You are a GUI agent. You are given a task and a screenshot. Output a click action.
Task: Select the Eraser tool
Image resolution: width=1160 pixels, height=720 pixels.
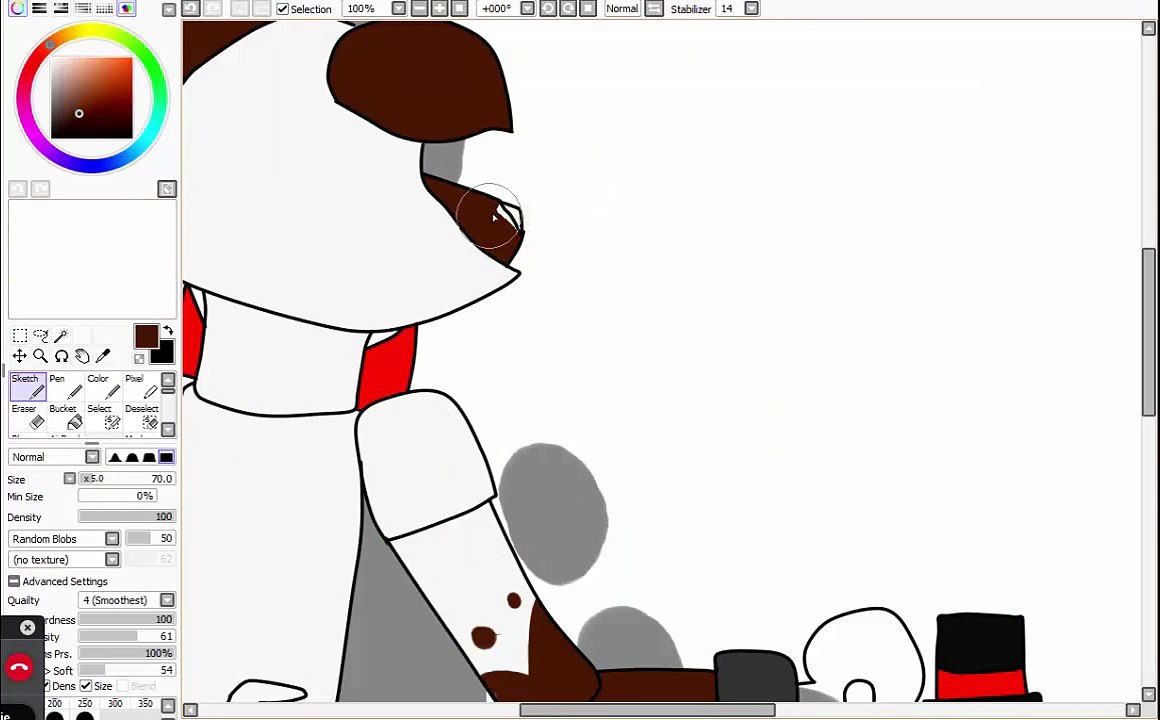(28, 417)
